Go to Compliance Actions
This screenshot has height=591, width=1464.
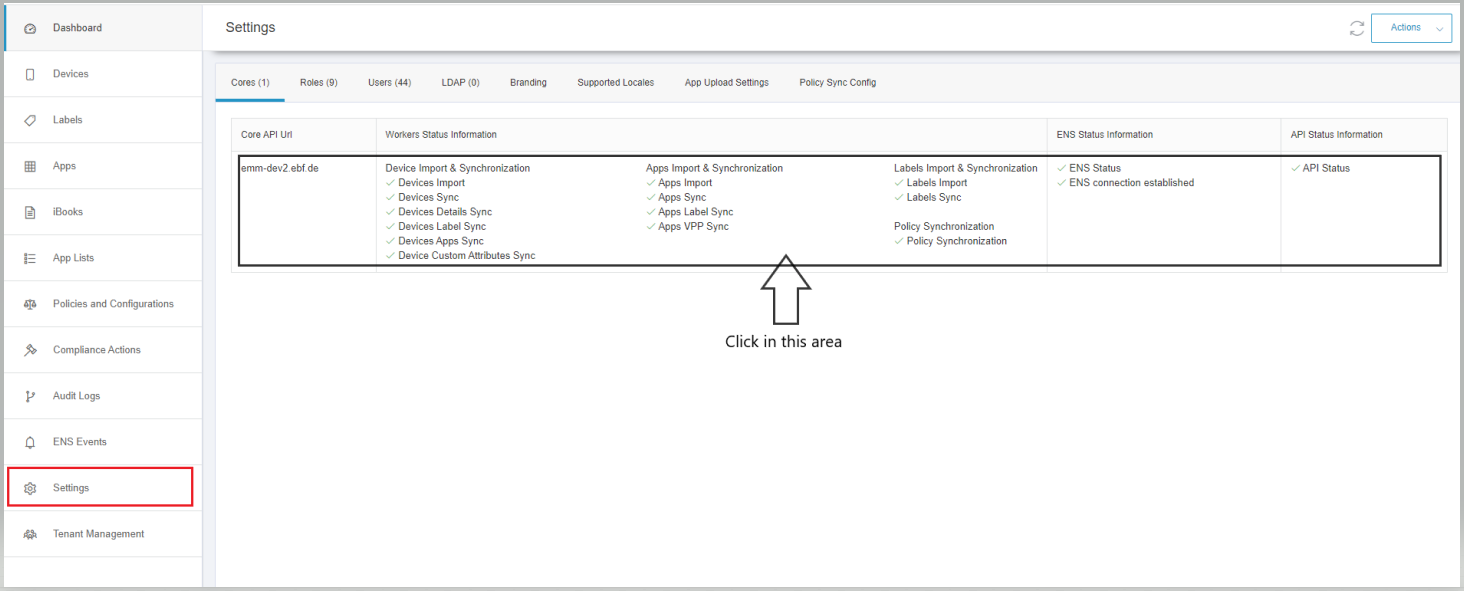102,350
